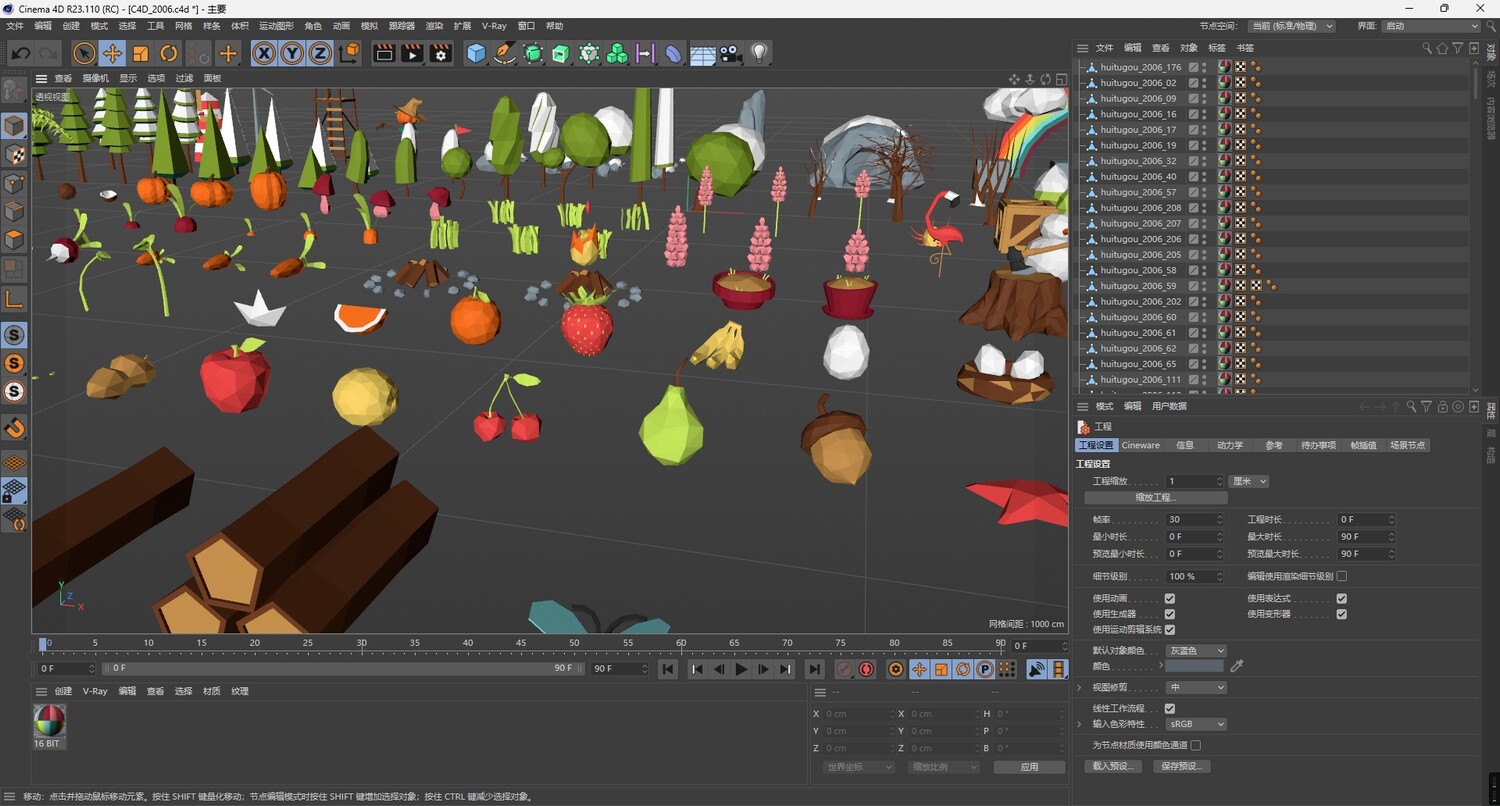Open the sRGB color profile dropdown
This screenshot has height=806, width=1500.
click(1196, 724)
